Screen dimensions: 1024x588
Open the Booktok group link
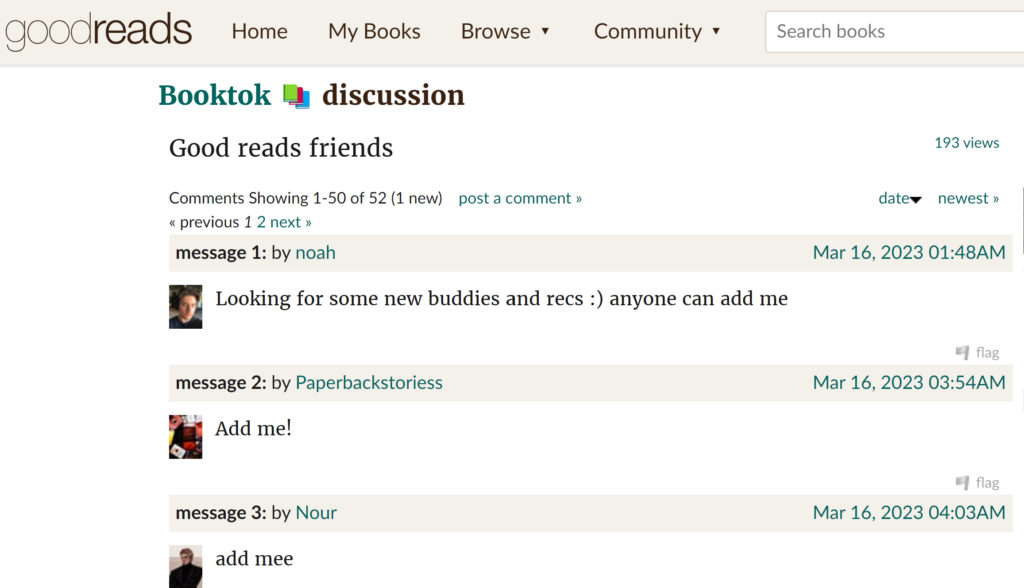[214, 95]
